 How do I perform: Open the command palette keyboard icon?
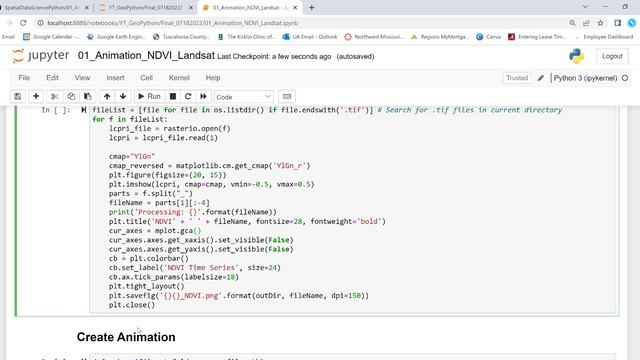287,96
